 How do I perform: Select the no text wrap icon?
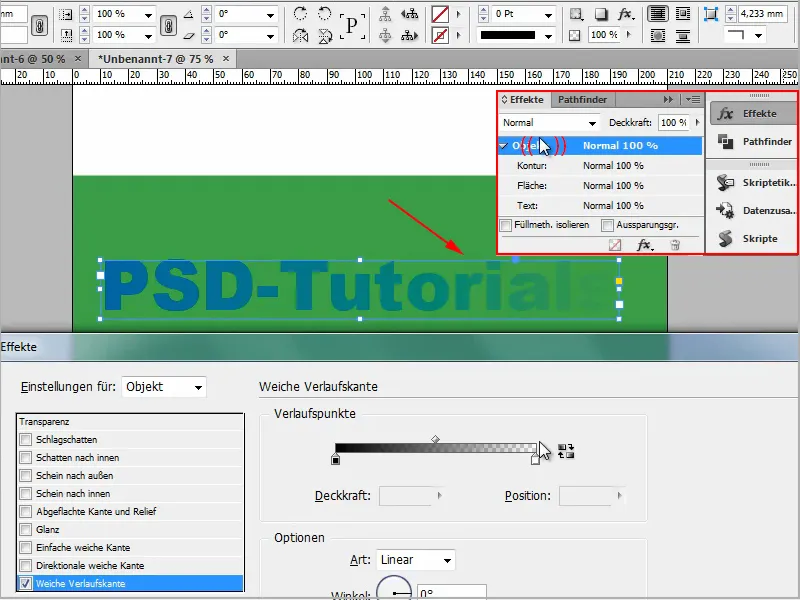pyautogui.click(x=658, y=14)
